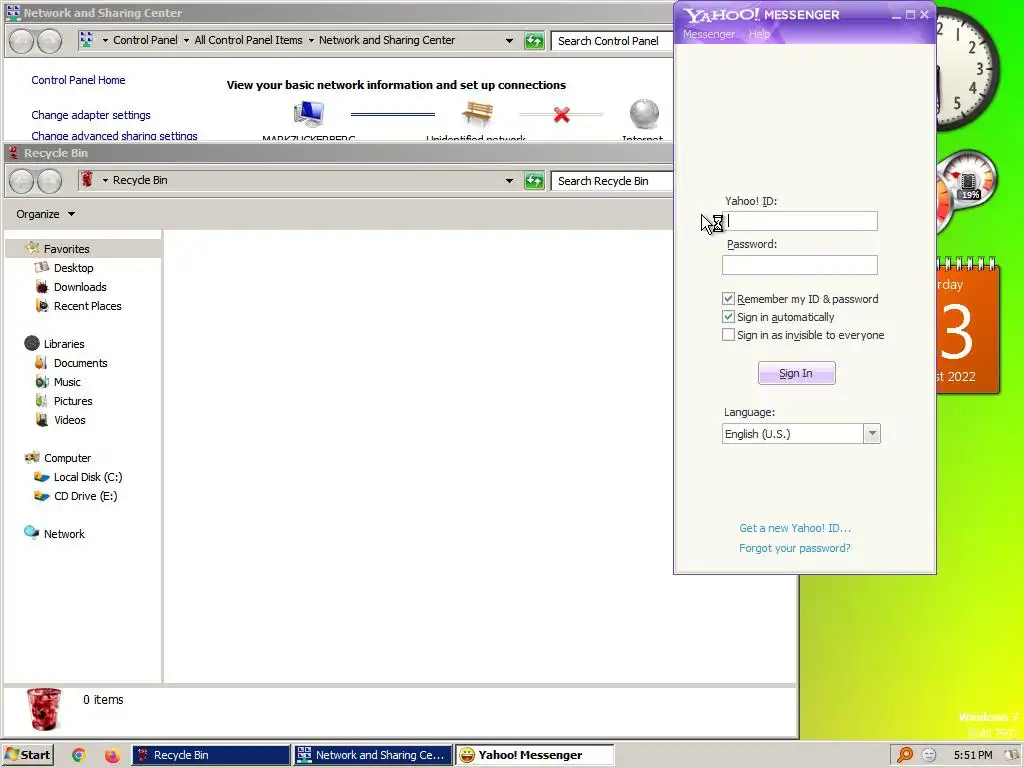Click the red X on the broken internet connection
The width and height of the screenshot is (1024, 768).
pyautogui.click(x=561, y=115)
